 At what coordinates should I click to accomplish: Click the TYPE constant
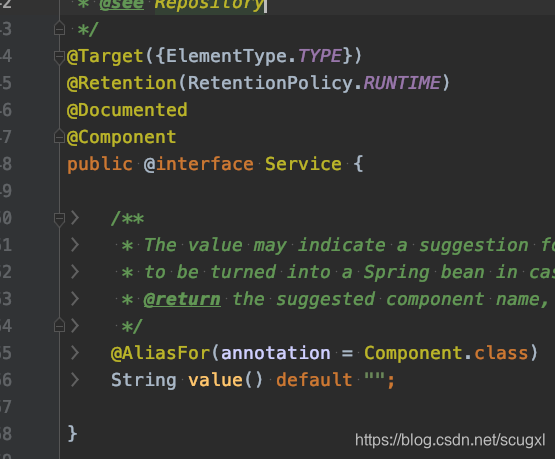tap(320, 56)
